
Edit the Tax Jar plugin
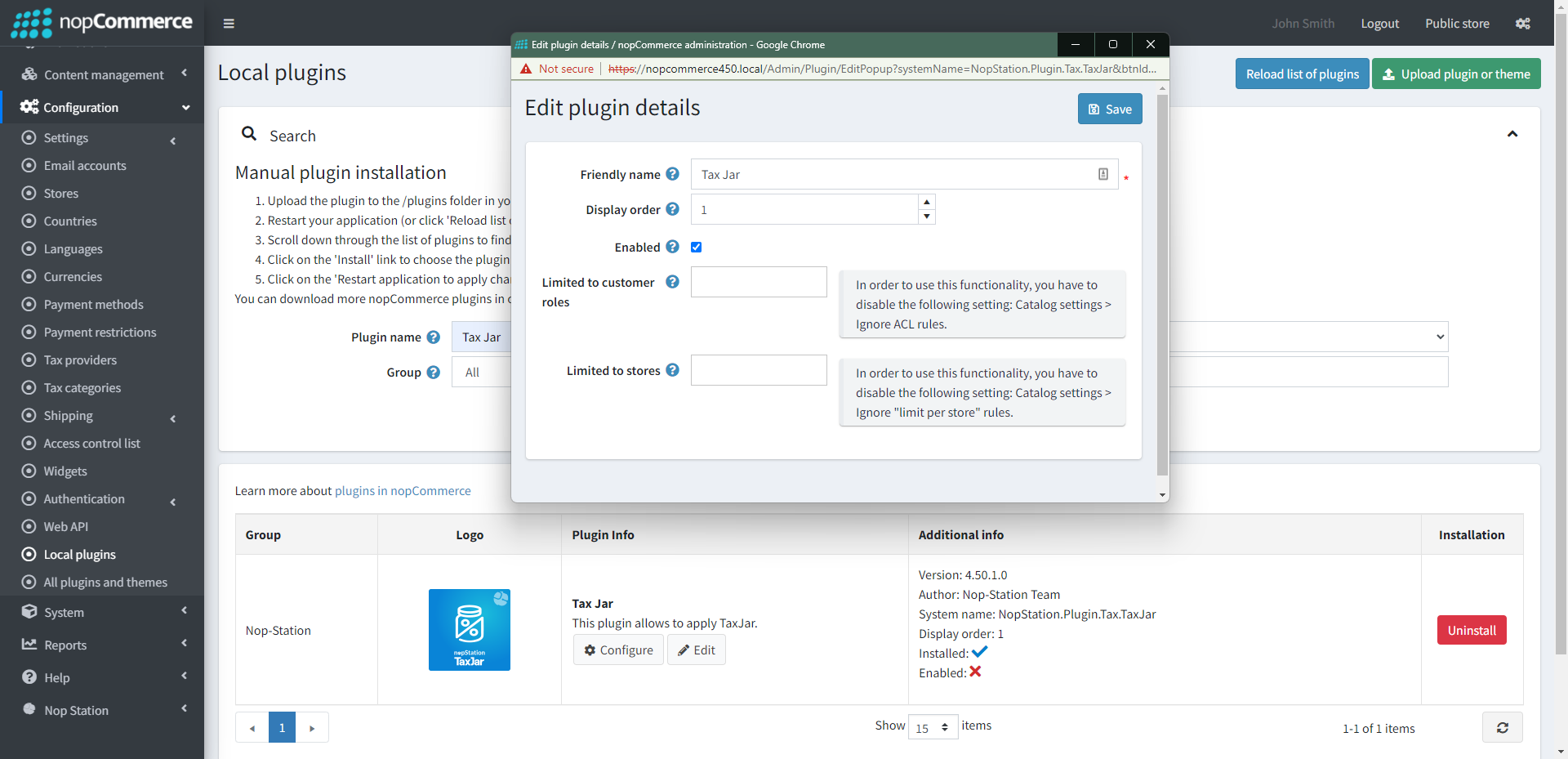pos(696,650)
